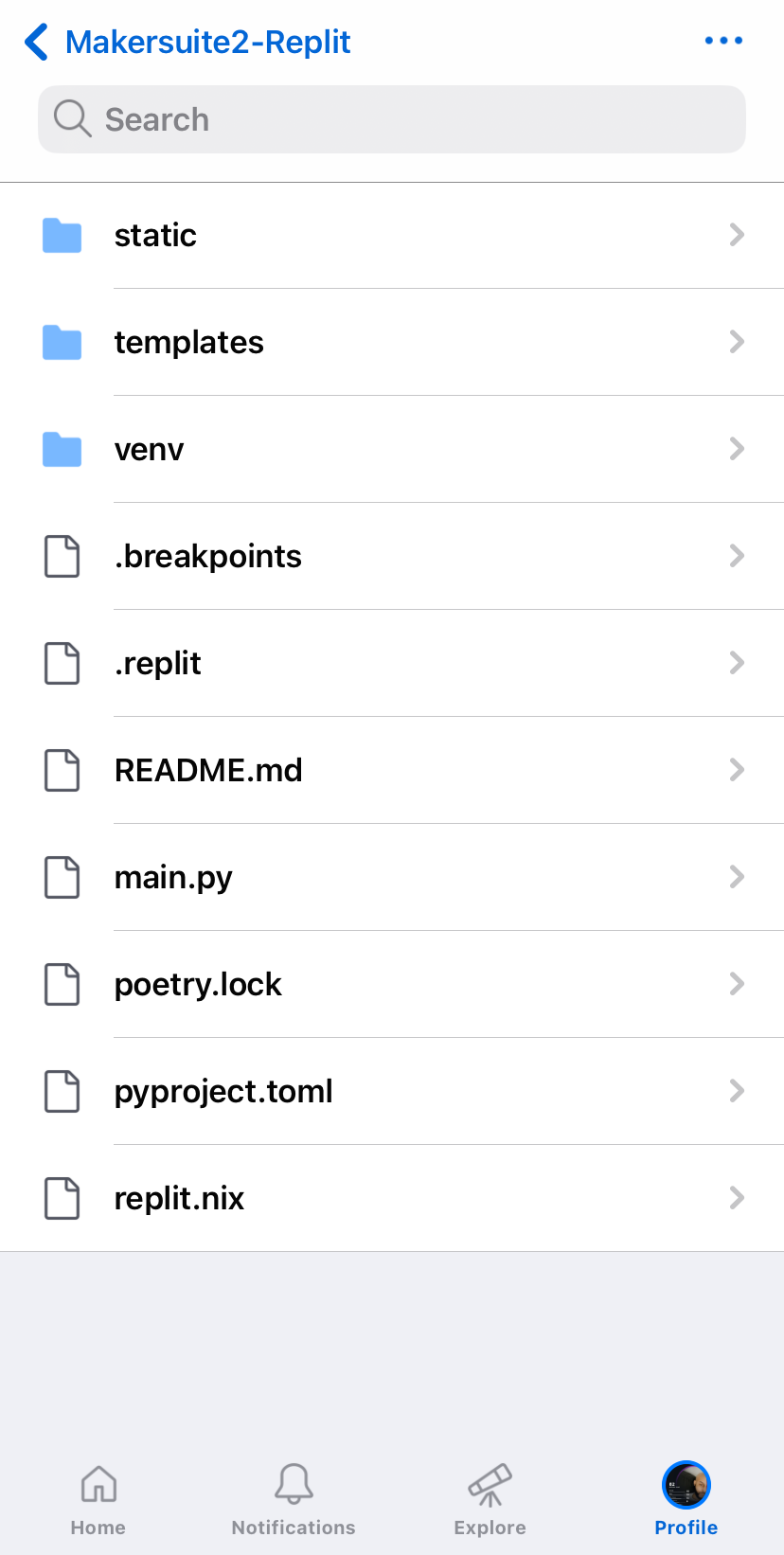This screenshot has width=784, height=1555.
Task: Go back to Makersuite2-Replit link
Action: [x=208, y=42]
